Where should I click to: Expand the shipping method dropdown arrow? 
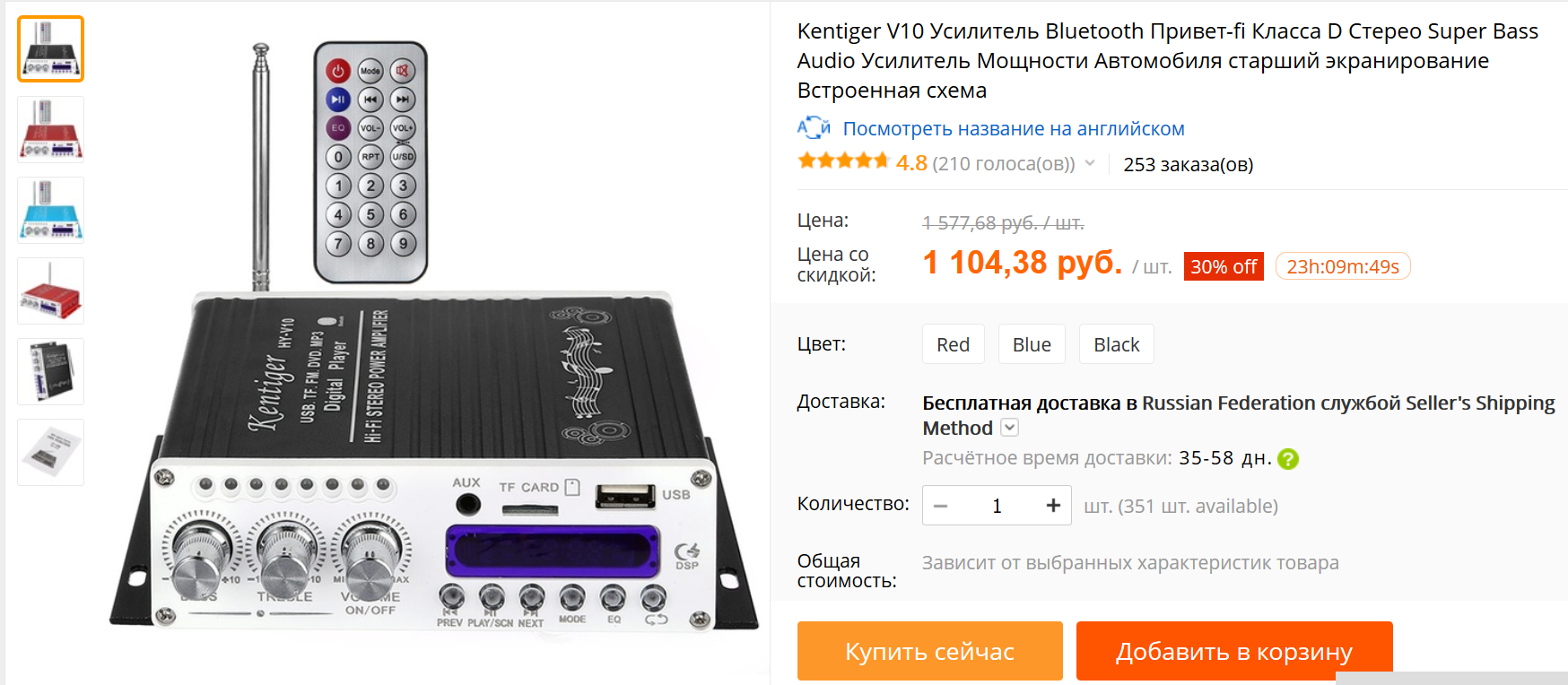1010,428
